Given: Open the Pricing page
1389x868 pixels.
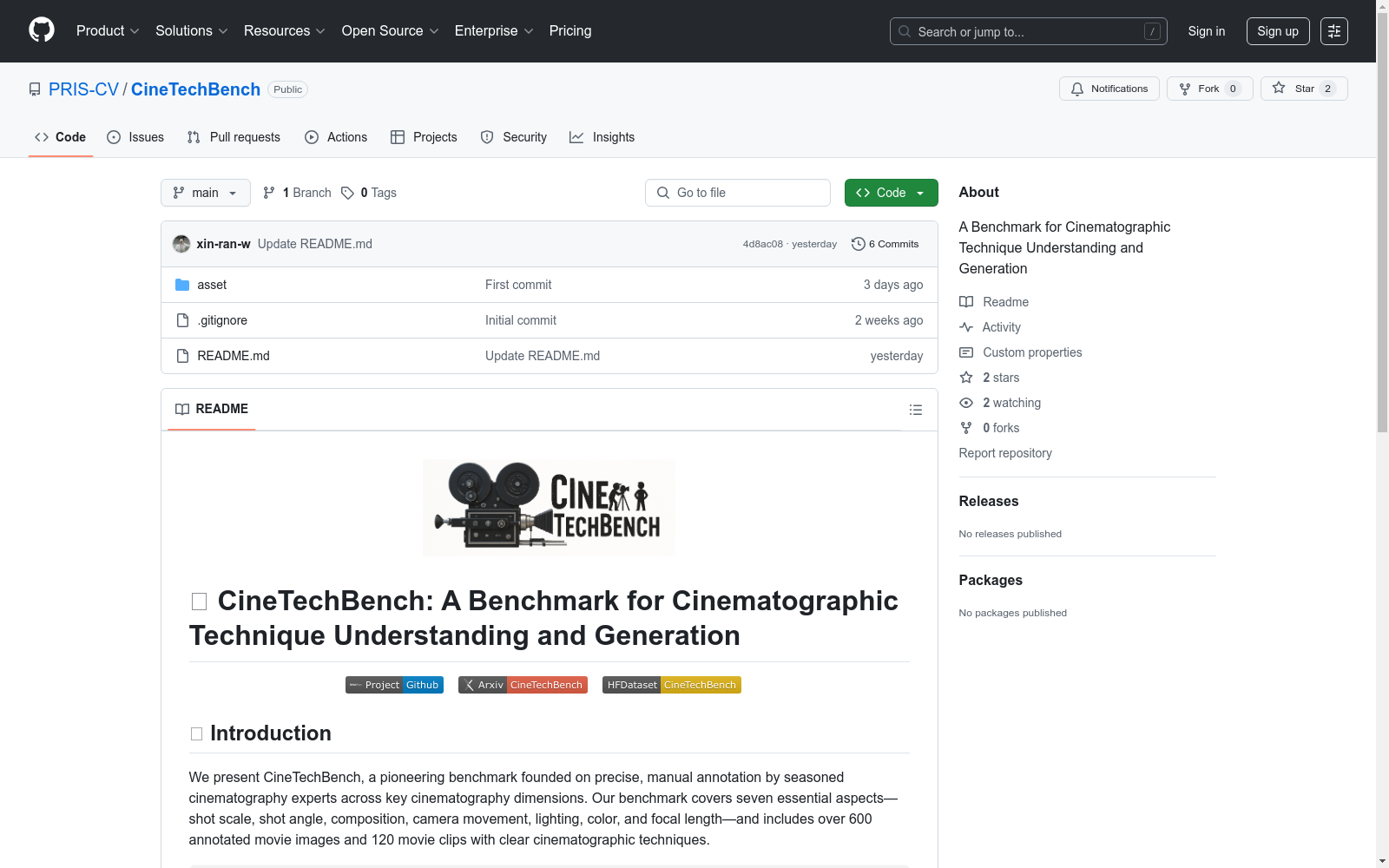Looking at the screenshot, I should 570,31.
